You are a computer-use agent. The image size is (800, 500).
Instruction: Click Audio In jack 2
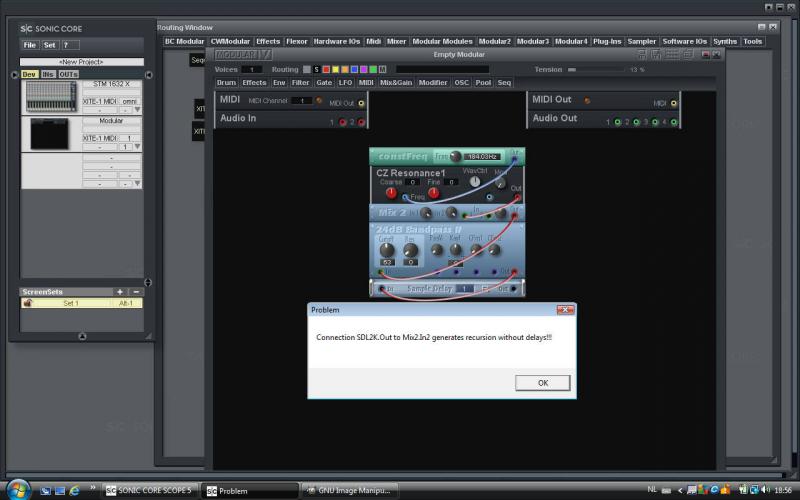(x=361, y=122)
